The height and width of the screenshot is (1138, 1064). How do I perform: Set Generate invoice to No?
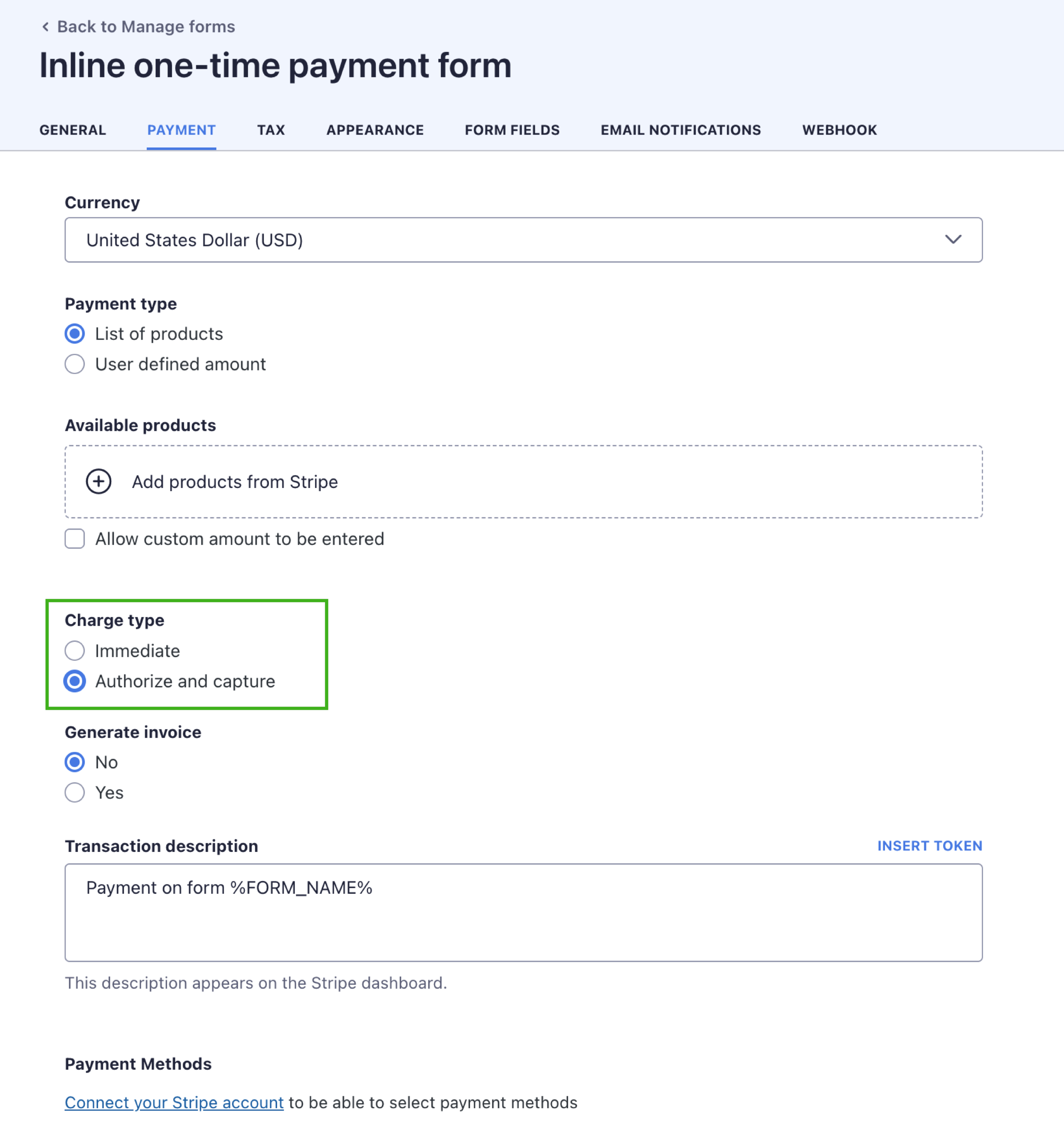click(74, 762)
